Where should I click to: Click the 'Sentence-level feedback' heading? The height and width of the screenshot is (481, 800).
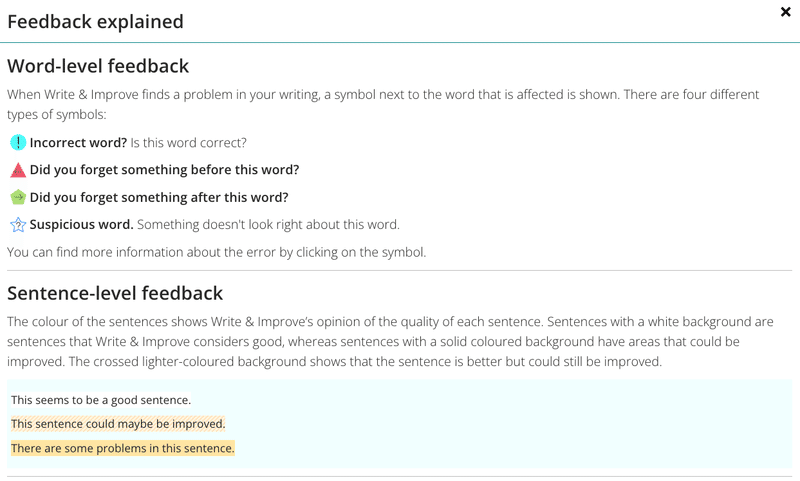[115, 293]
